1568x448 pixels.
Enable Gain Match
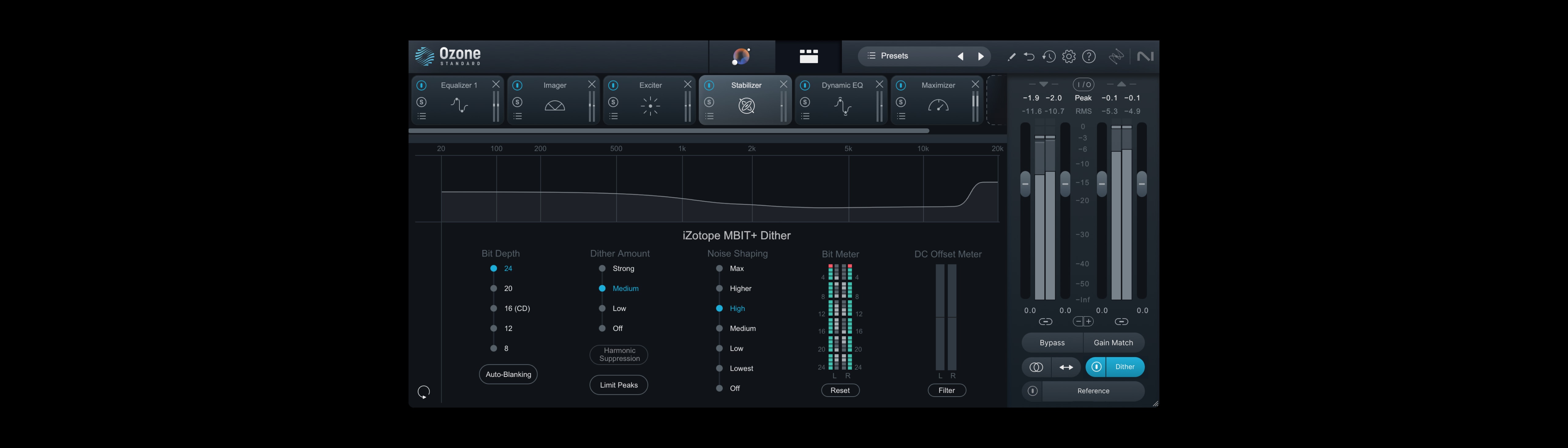1113,343
